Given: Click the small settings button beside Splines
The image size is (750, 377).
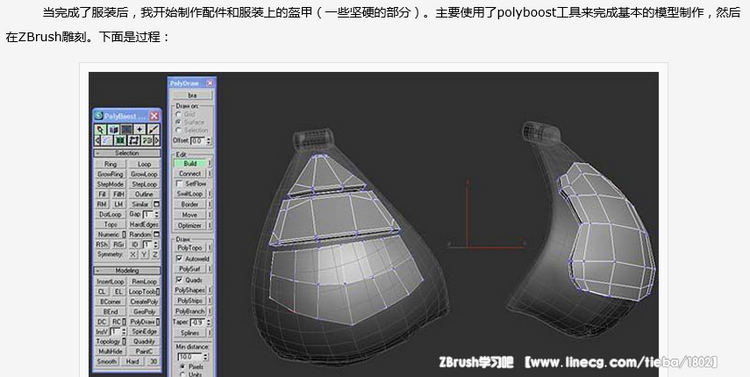Looking at the screenshot, I should (x=210, y=333).
